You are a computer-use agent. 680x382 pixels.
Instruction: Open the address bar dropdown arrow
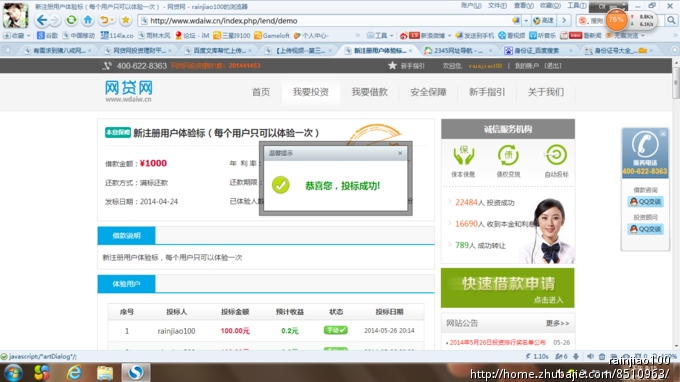[x=526, y=21]
